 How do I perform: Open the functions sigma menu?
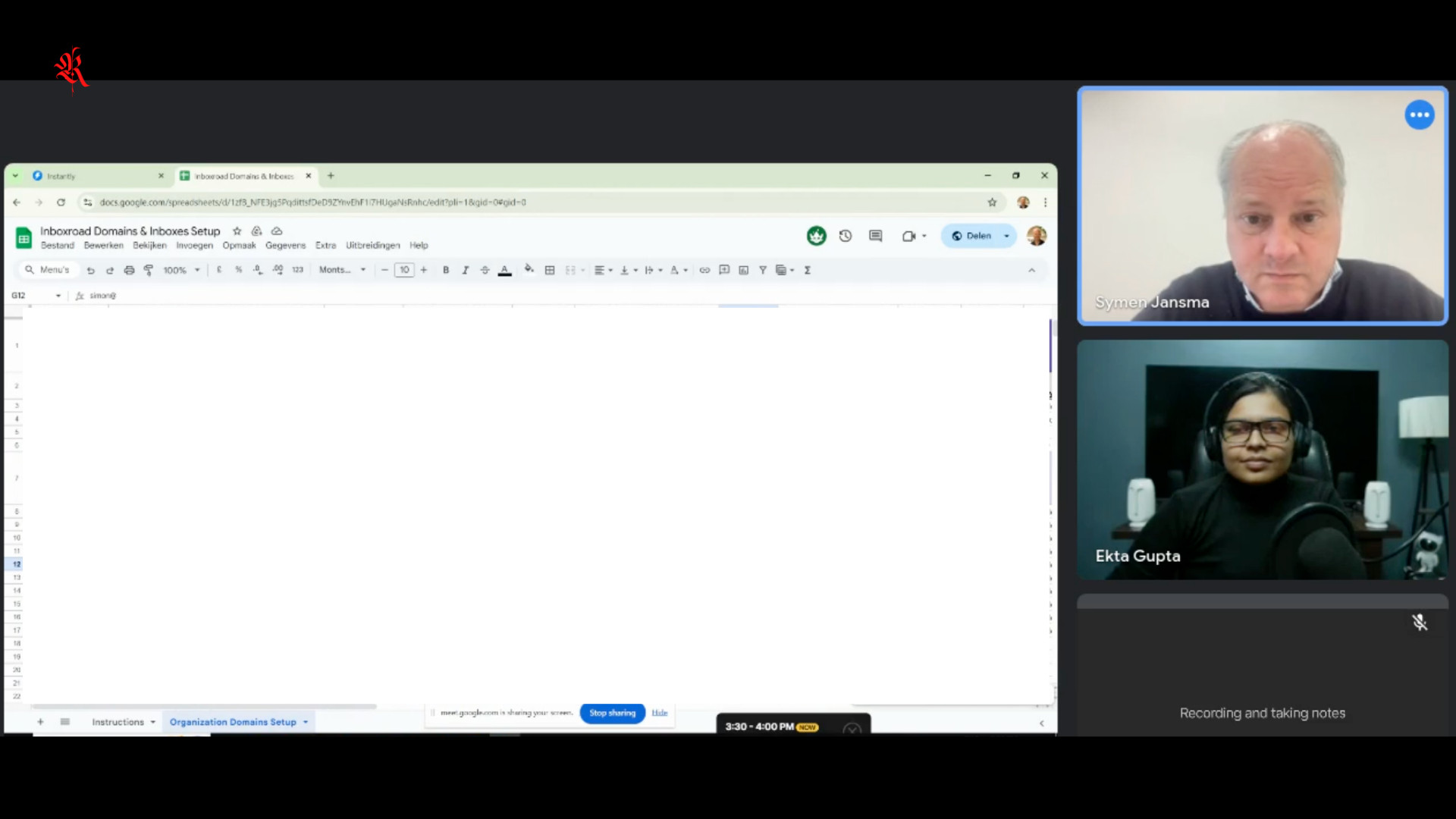tap(808, 270)
